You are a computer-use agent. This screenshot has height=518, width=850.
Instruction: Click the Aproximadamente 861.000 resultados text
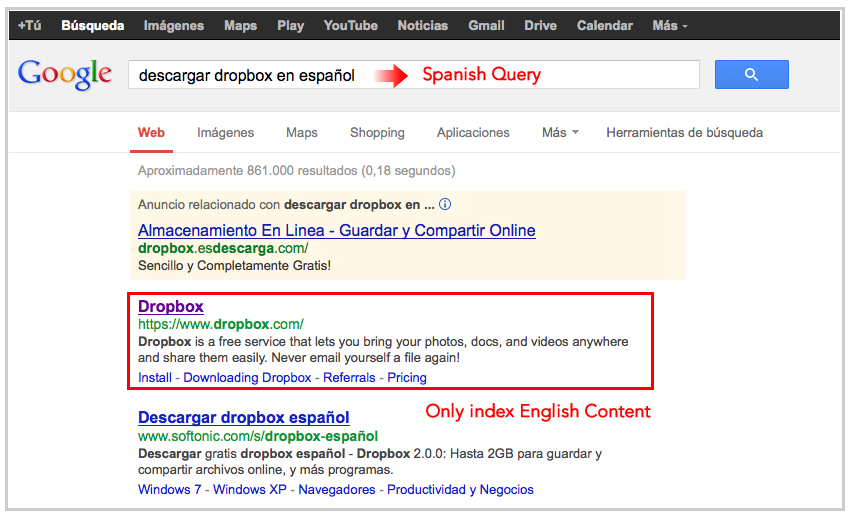pos(297,171)
